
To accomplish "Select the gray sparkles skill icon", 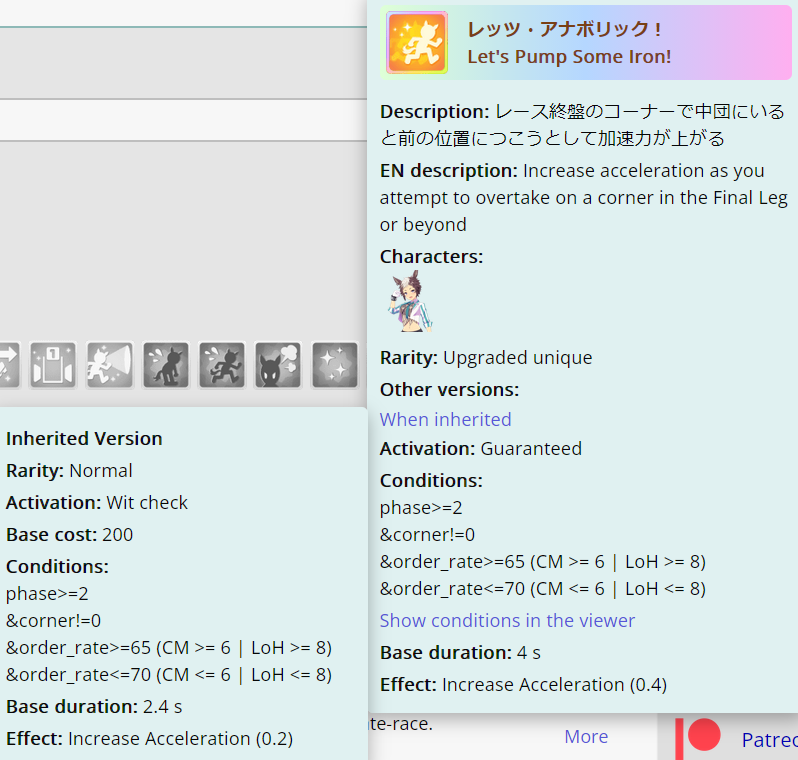I will [x=334, y=365].
